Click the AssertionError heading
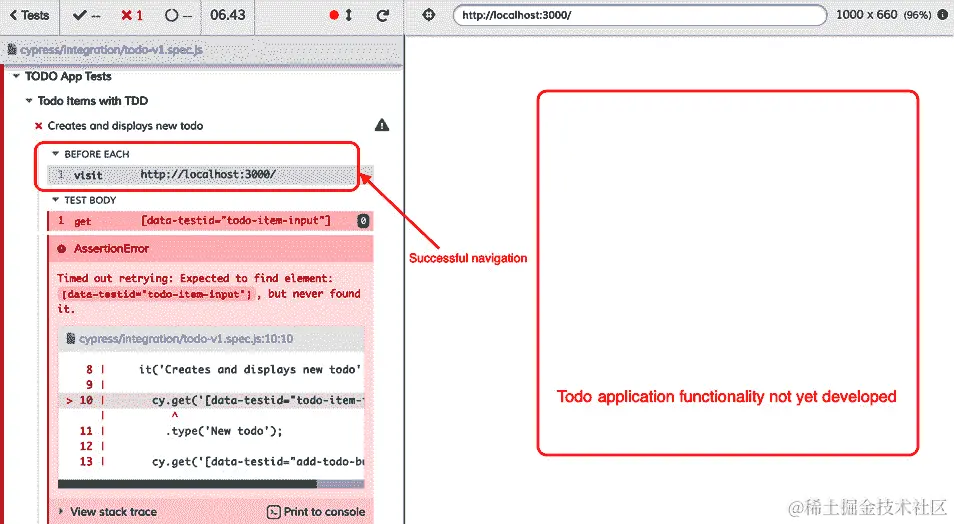This screenshot has height=524, width=954. 111,249
